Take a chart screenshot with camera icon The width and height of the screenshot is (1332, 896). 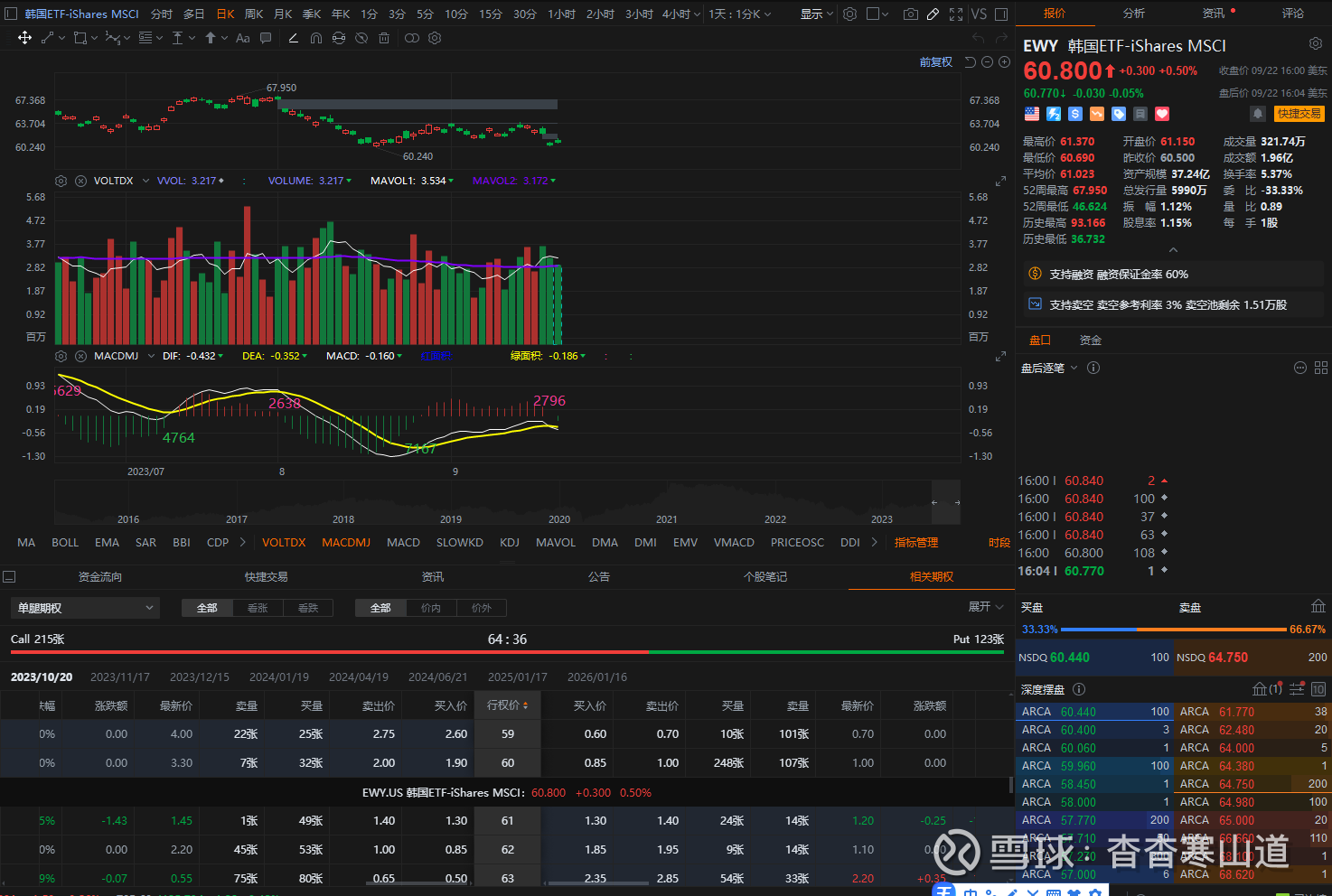910,14
